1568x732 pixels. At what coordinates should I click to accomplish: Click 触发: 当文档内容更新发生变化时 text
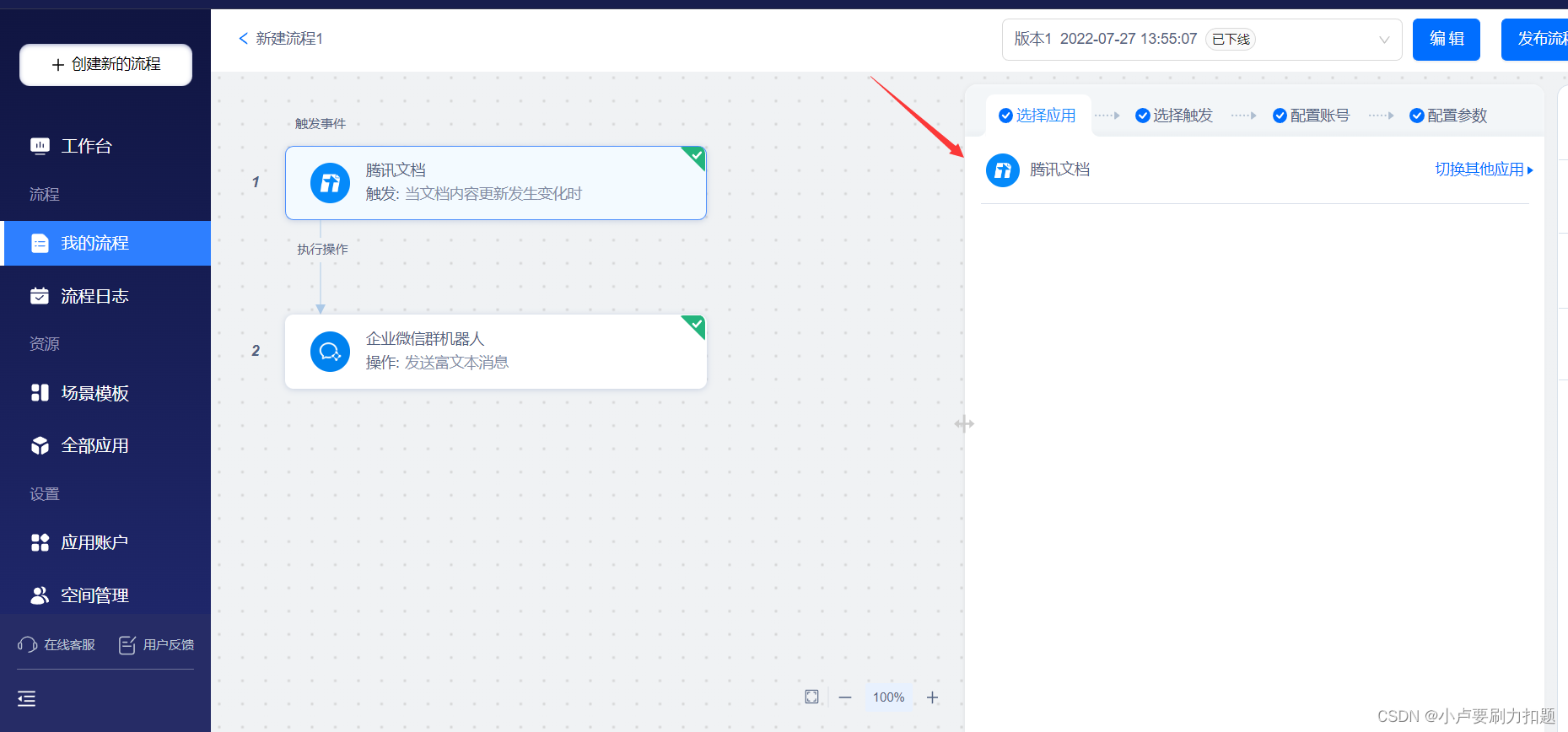coord(474,194)
